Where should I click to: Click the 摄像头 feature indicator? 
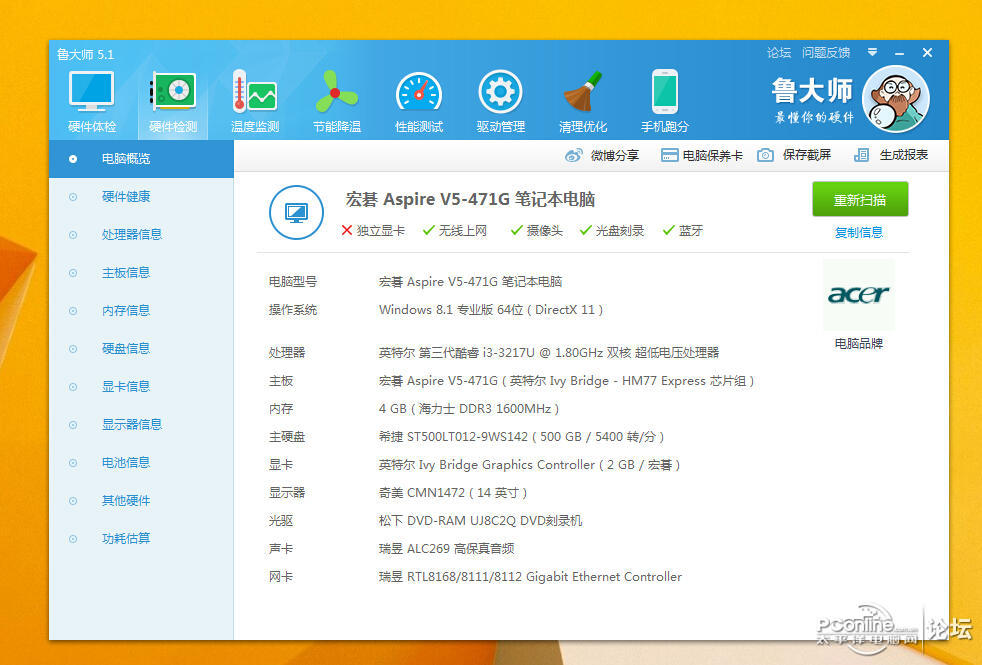tap(537, 231)
